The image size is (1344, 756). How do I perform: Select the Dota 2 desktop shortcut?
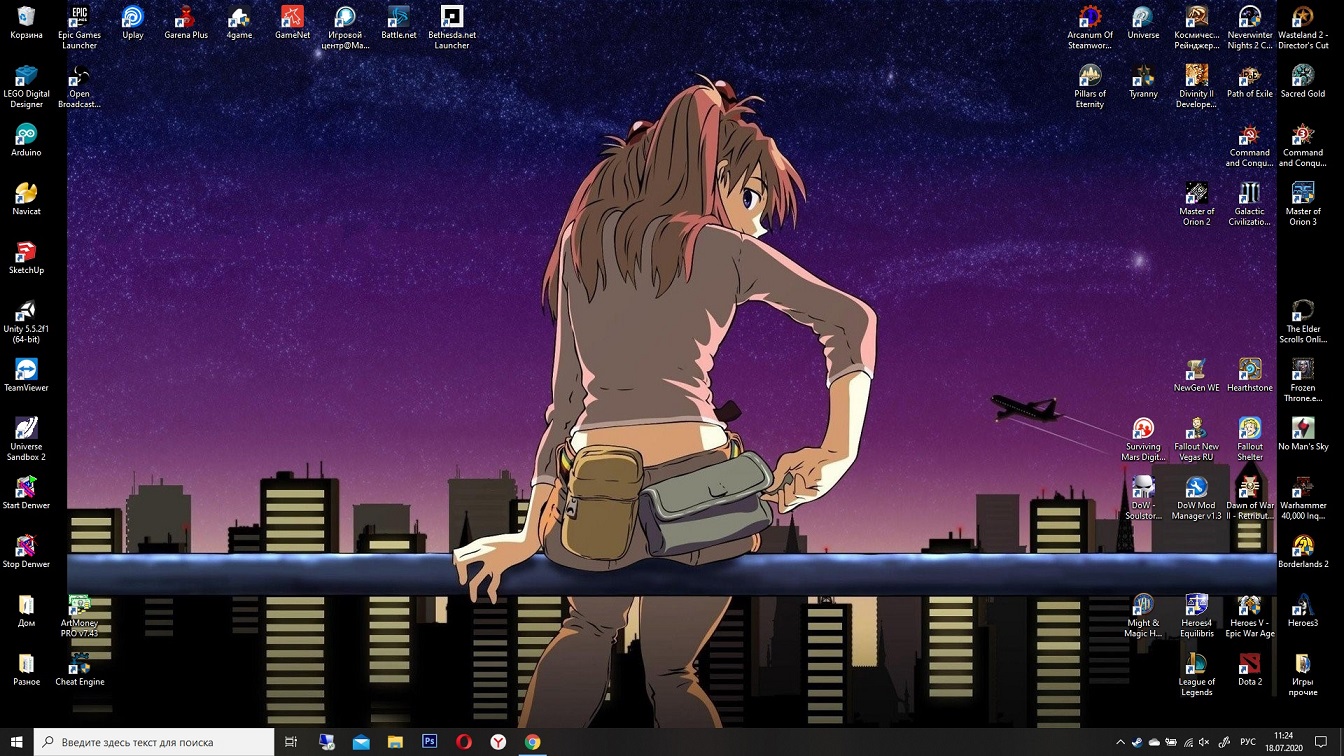(x=1250, y=670)
